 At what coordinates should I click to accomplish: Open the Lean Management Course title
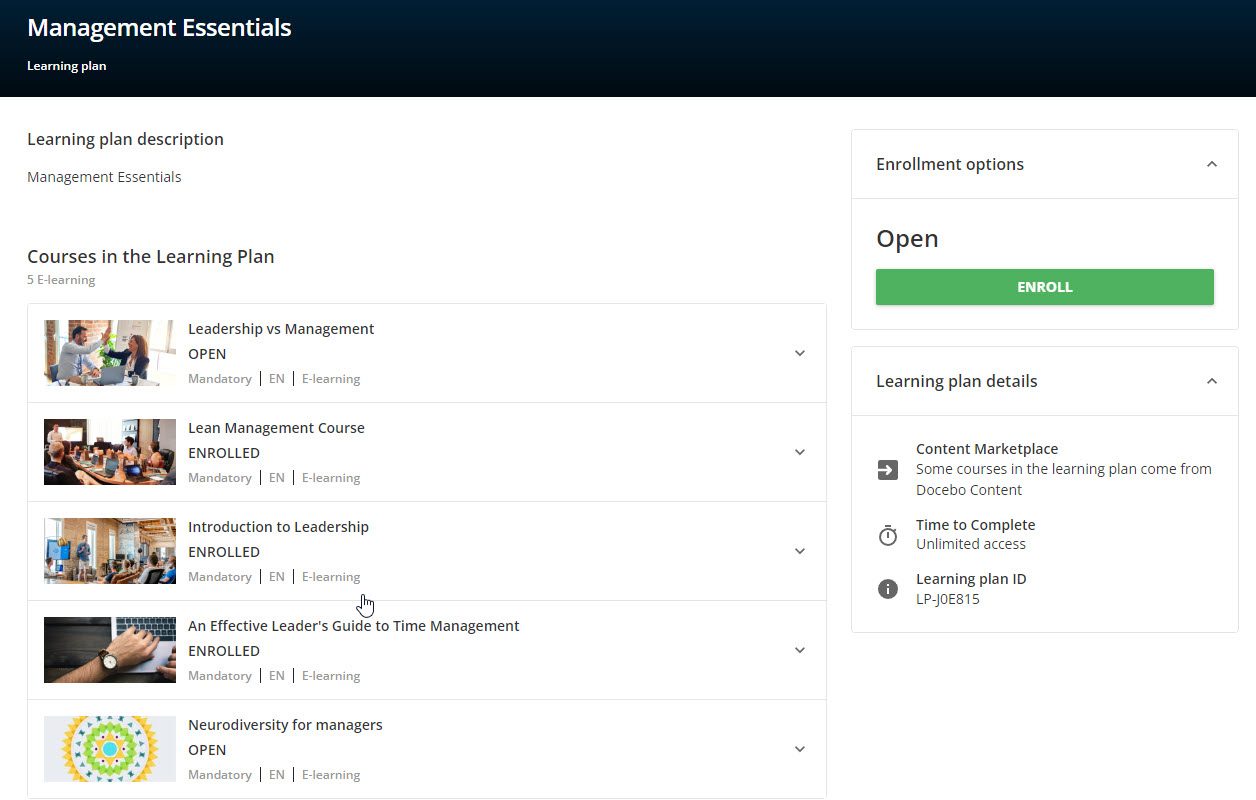click(276, 428)
